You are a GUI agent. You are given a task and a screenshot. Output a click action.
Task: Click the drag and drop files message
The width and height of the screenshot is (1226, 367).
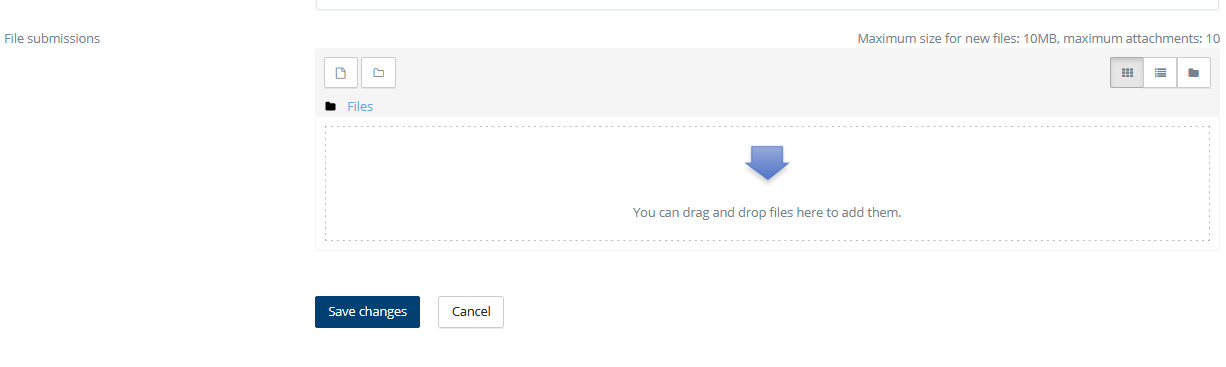click(767, 212)
